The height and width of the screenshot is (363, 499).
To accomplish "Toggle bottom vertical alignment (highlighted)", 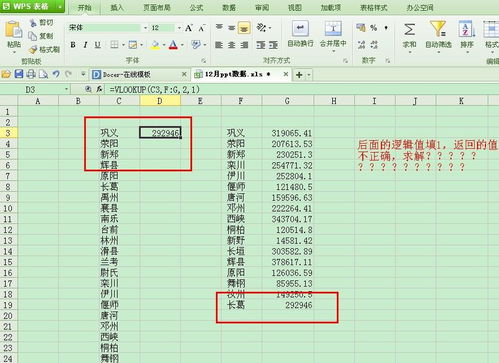I will [244, 28].
